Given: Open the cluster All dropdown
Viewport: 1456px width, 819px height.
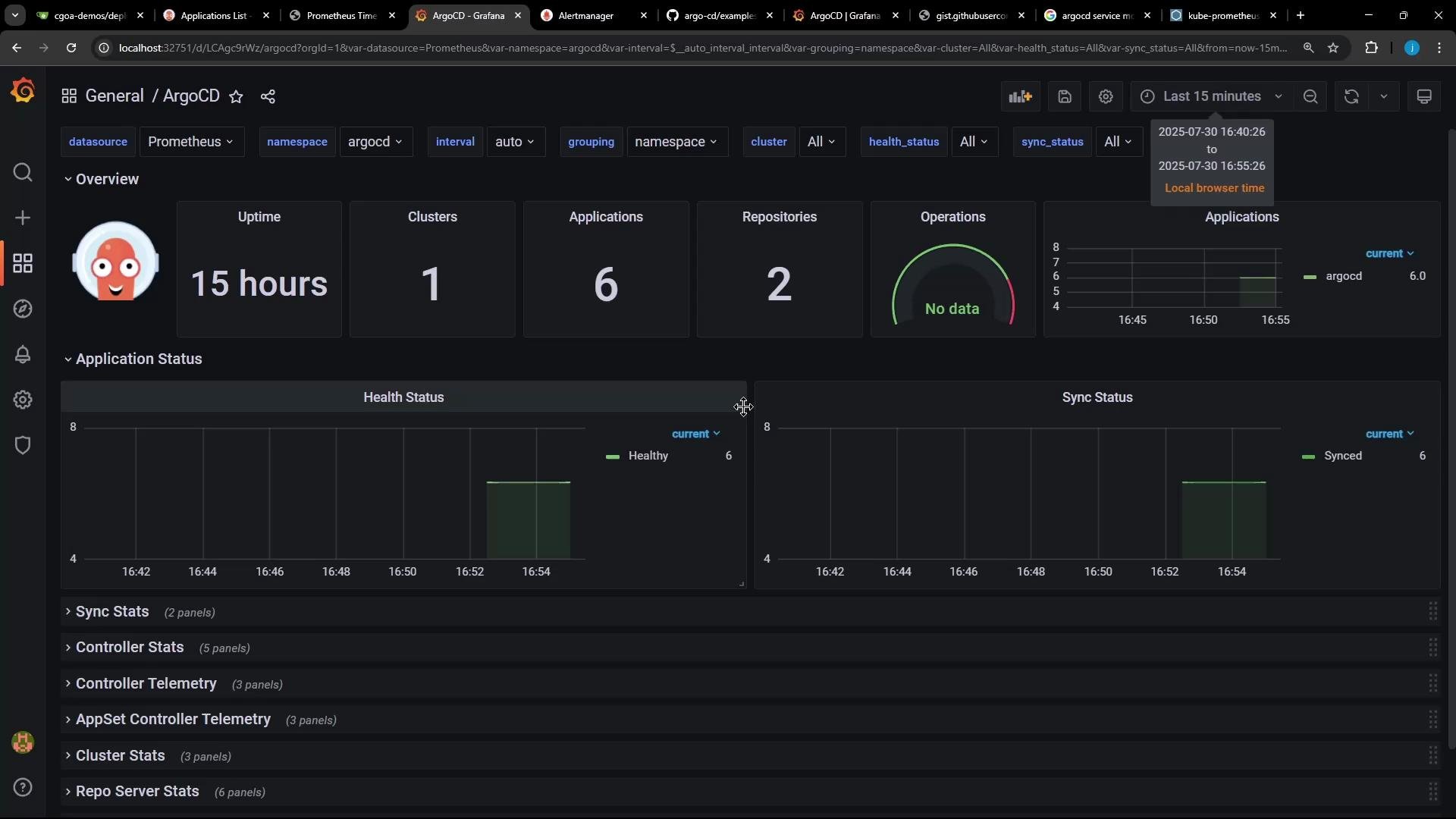Looking at the screenshot, I should 822,142.
